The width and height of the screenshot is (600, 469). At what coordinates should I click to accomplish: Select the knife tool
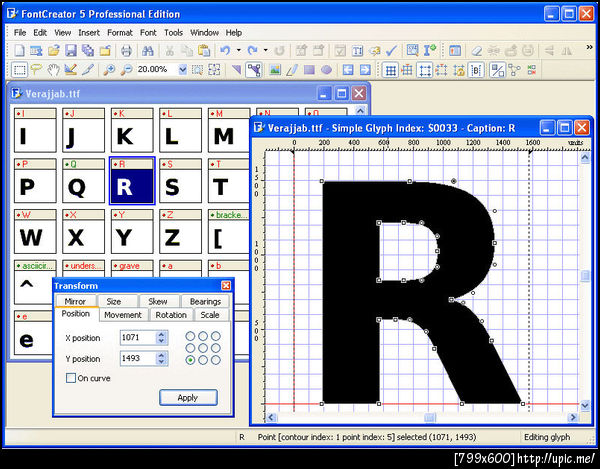(x=88, y=70)
